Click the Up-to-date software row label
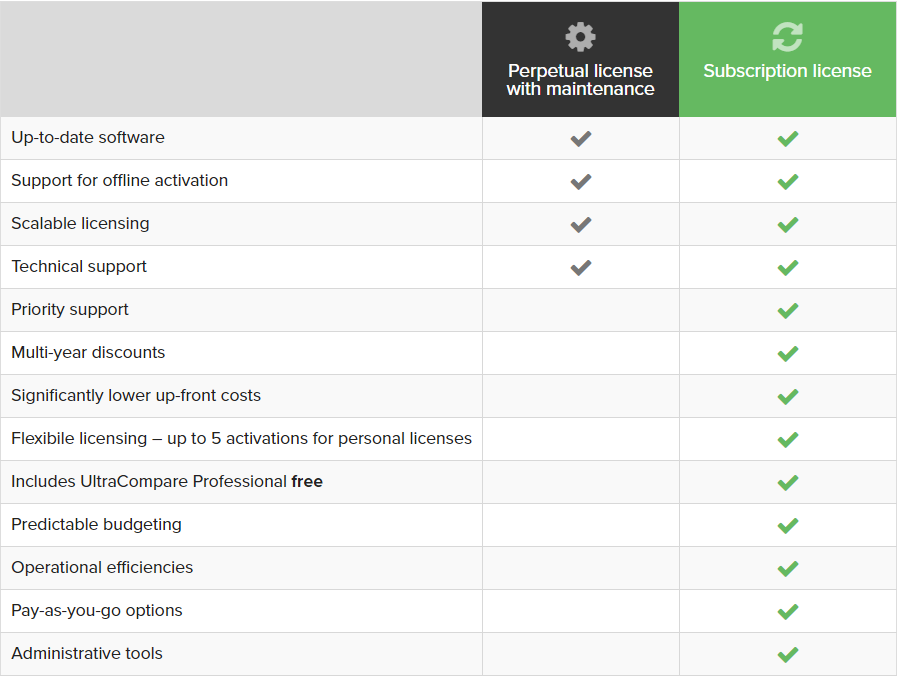The image size is (898, 677). [x=88, y=138]
